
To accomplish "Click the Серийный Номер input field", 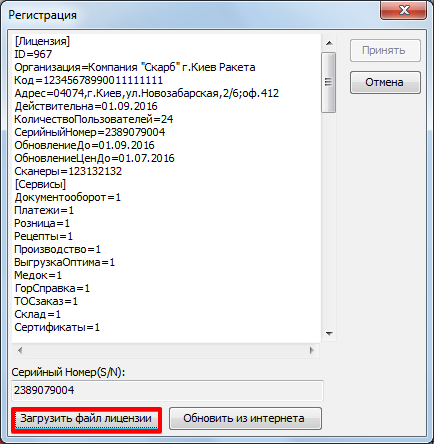I will 167,390.
